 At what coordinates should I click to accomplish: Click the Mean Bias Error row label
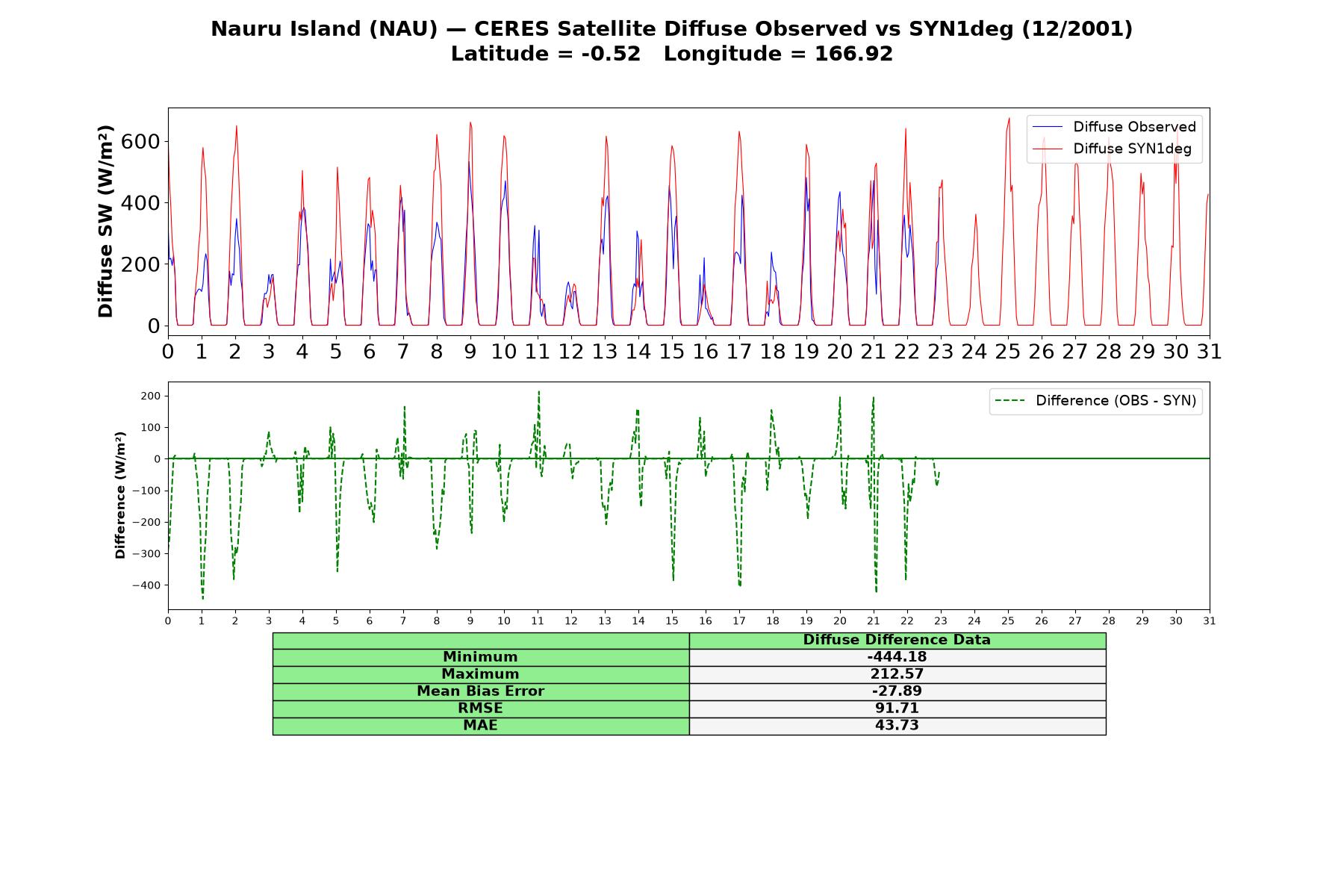click(481, 691)
